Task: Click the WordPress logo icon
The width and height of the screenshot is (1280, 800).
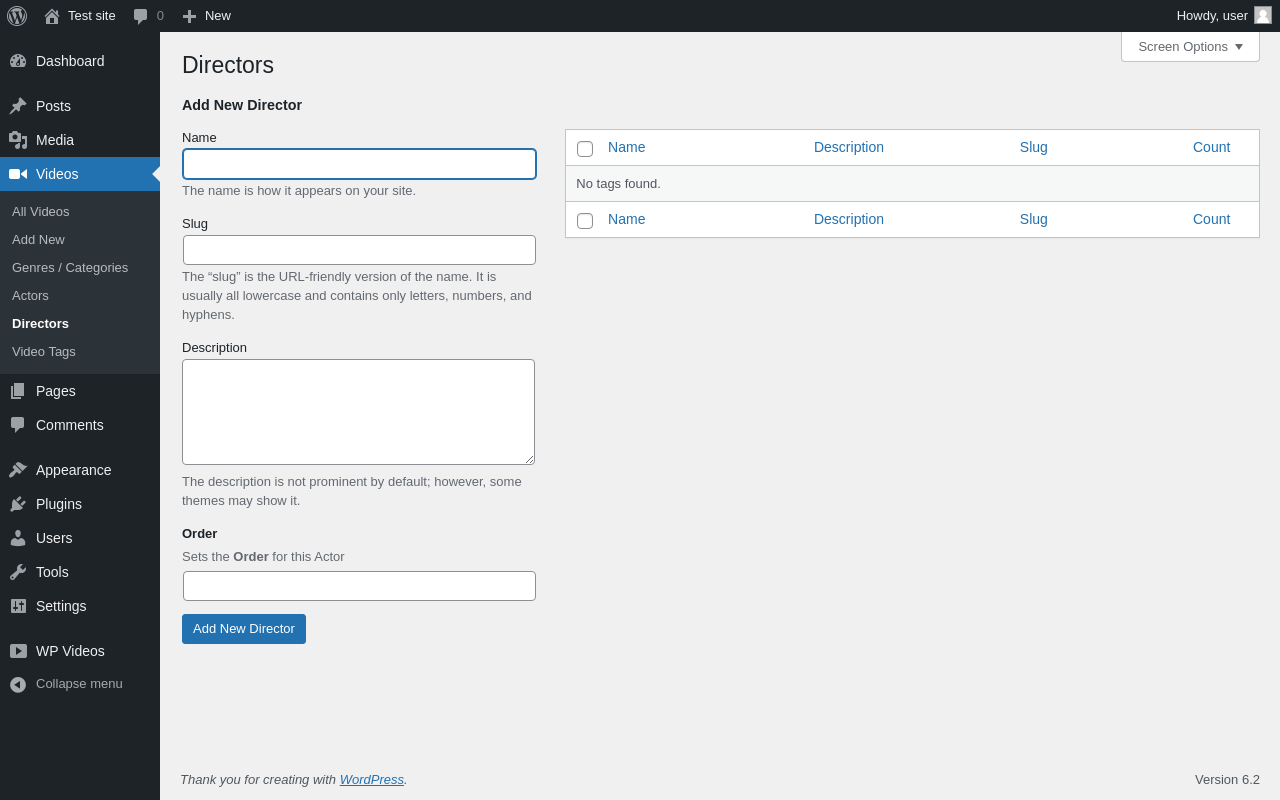Action: (x=17, y=16)
